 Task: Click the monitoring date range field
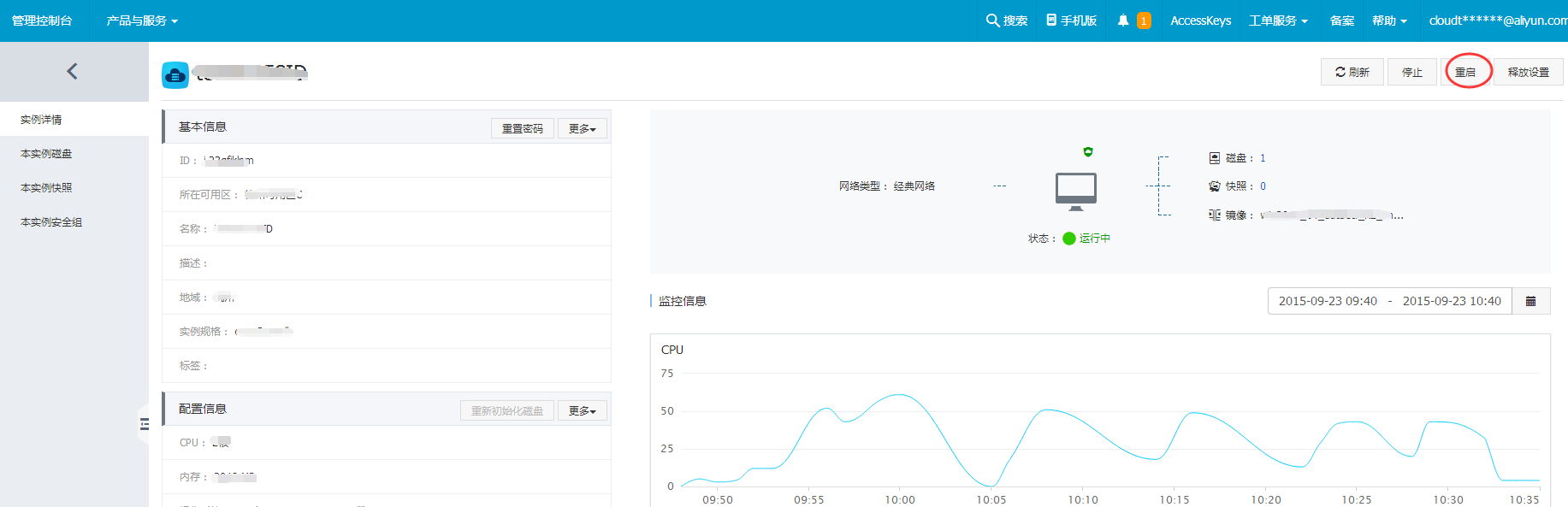click(1389, 301)
